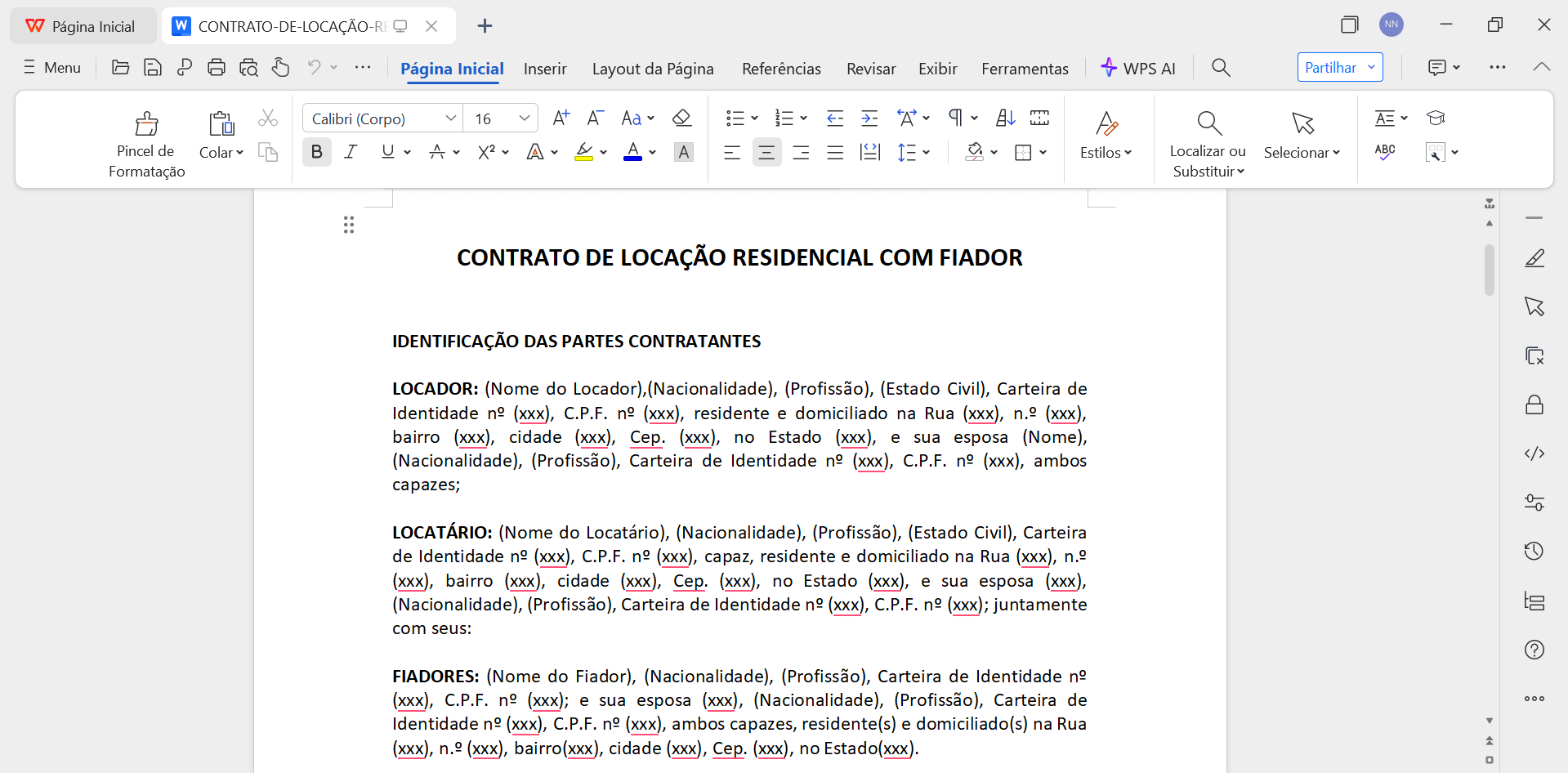
Task: Open Localizar ou Substituir
Action: 1208,141
